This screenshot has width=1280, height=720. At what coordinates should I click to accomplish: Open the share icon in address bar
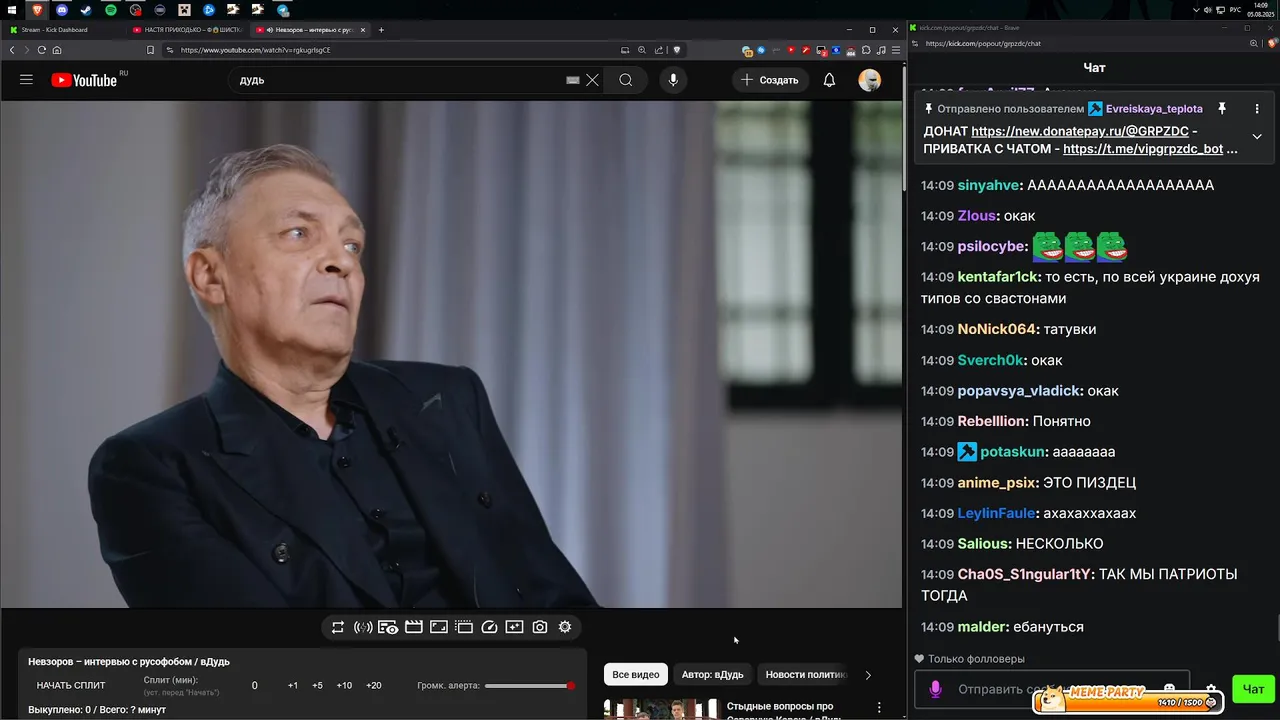(x=659, y=50)
